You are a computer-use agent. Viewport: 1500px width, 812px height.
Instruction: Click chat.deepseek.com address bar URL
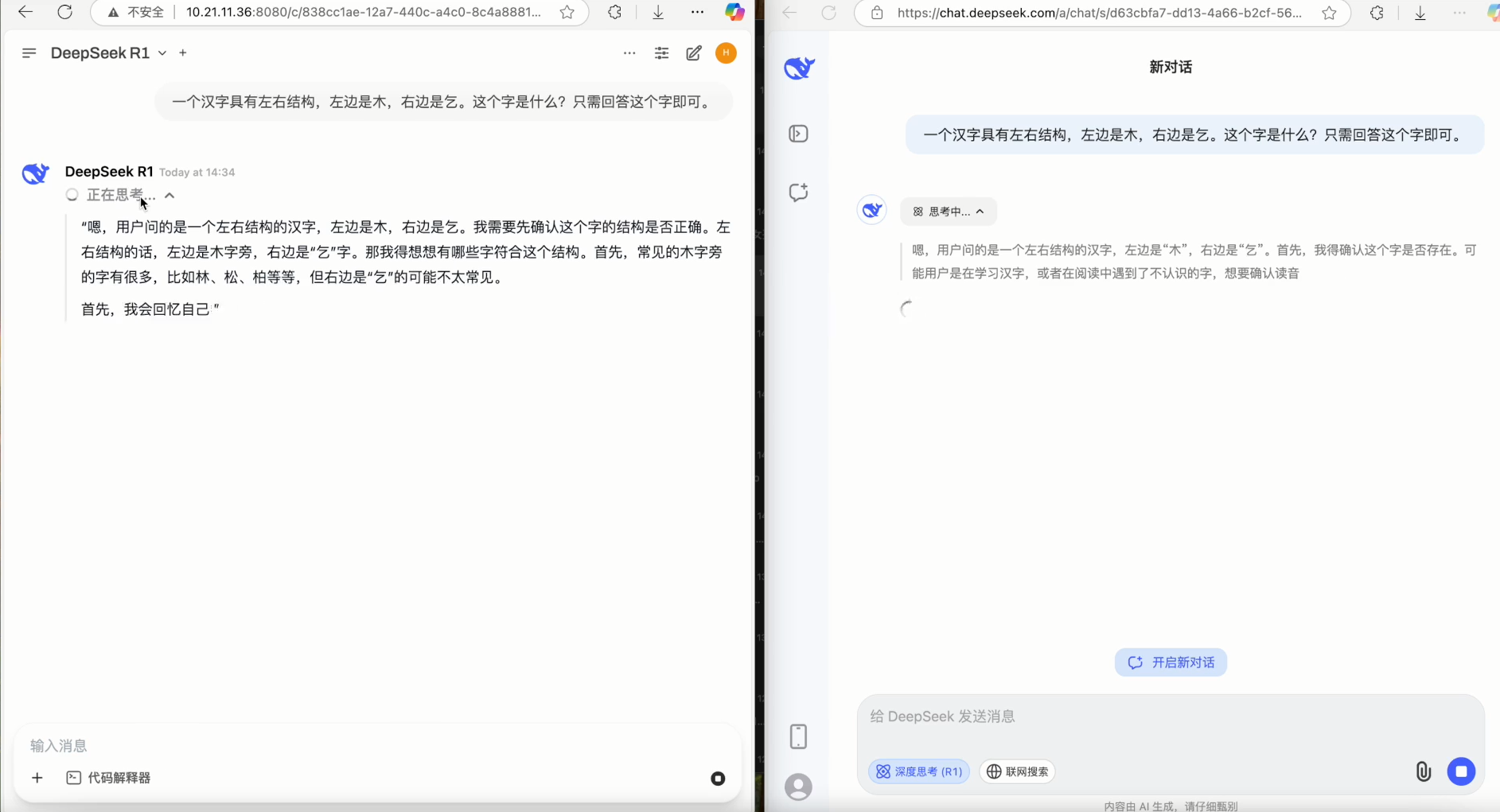click(1099, 13)
